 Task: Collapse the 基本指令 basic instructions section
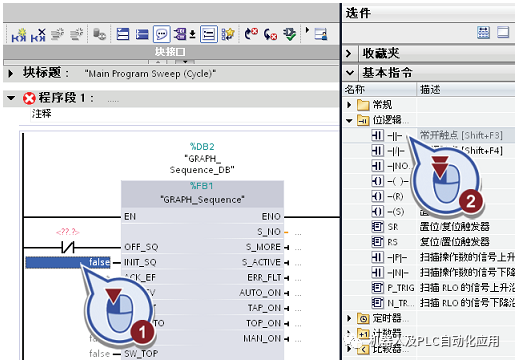tap(350, 72)
